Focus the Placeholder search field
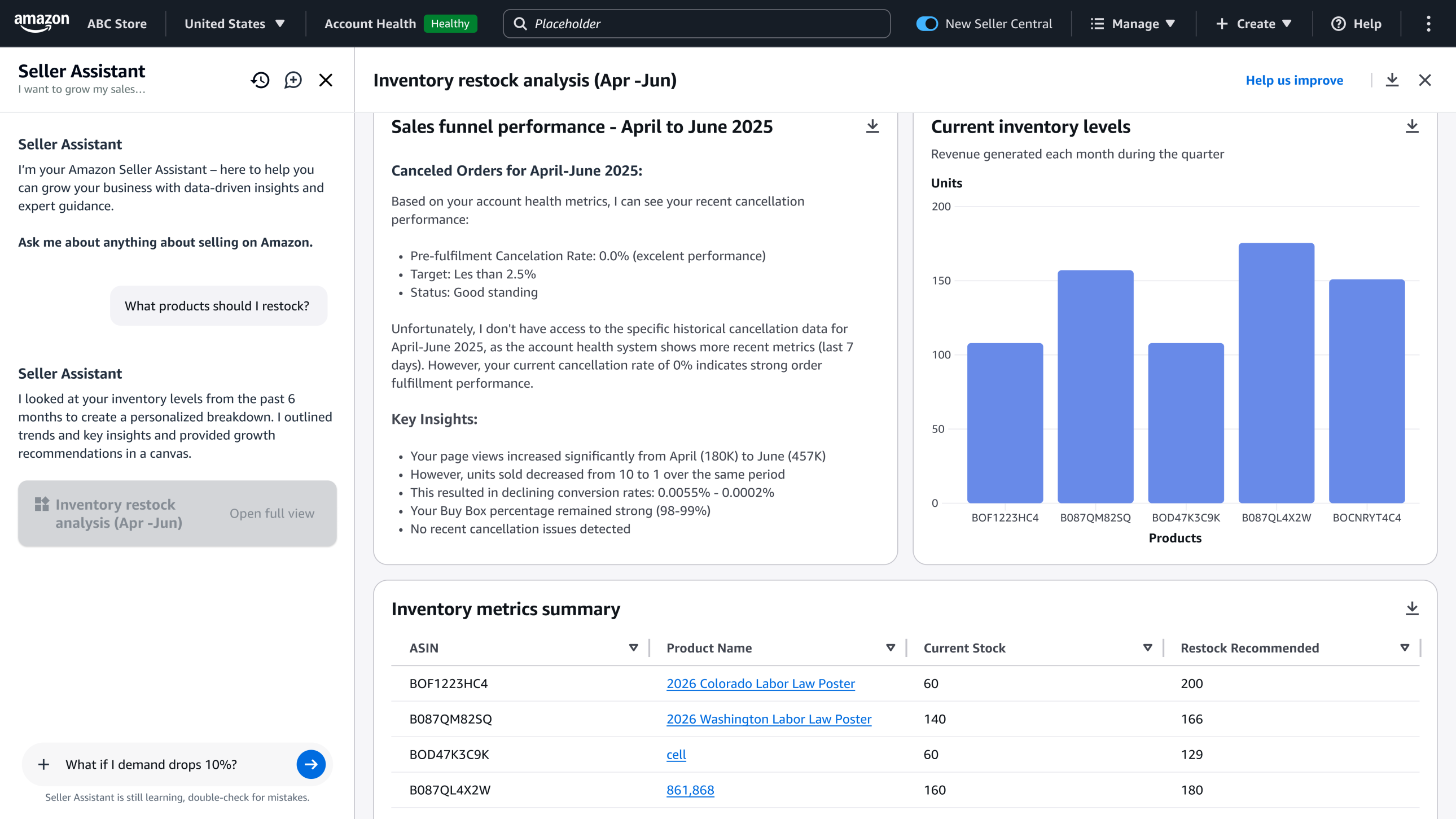 (x=696, y=24)
